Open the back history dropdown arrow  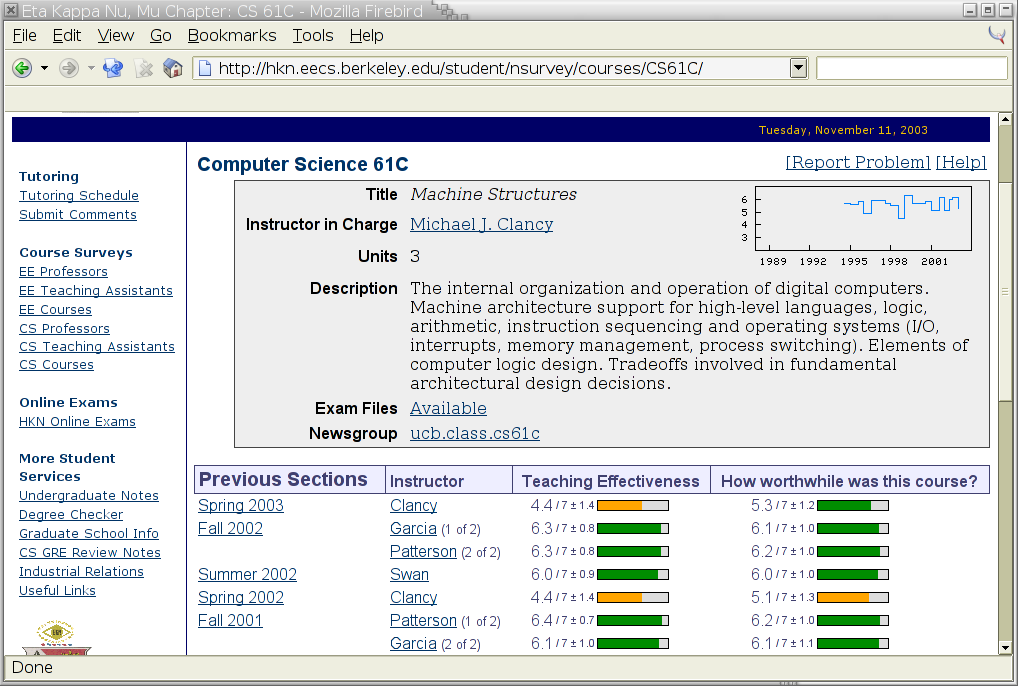(44, 68)
